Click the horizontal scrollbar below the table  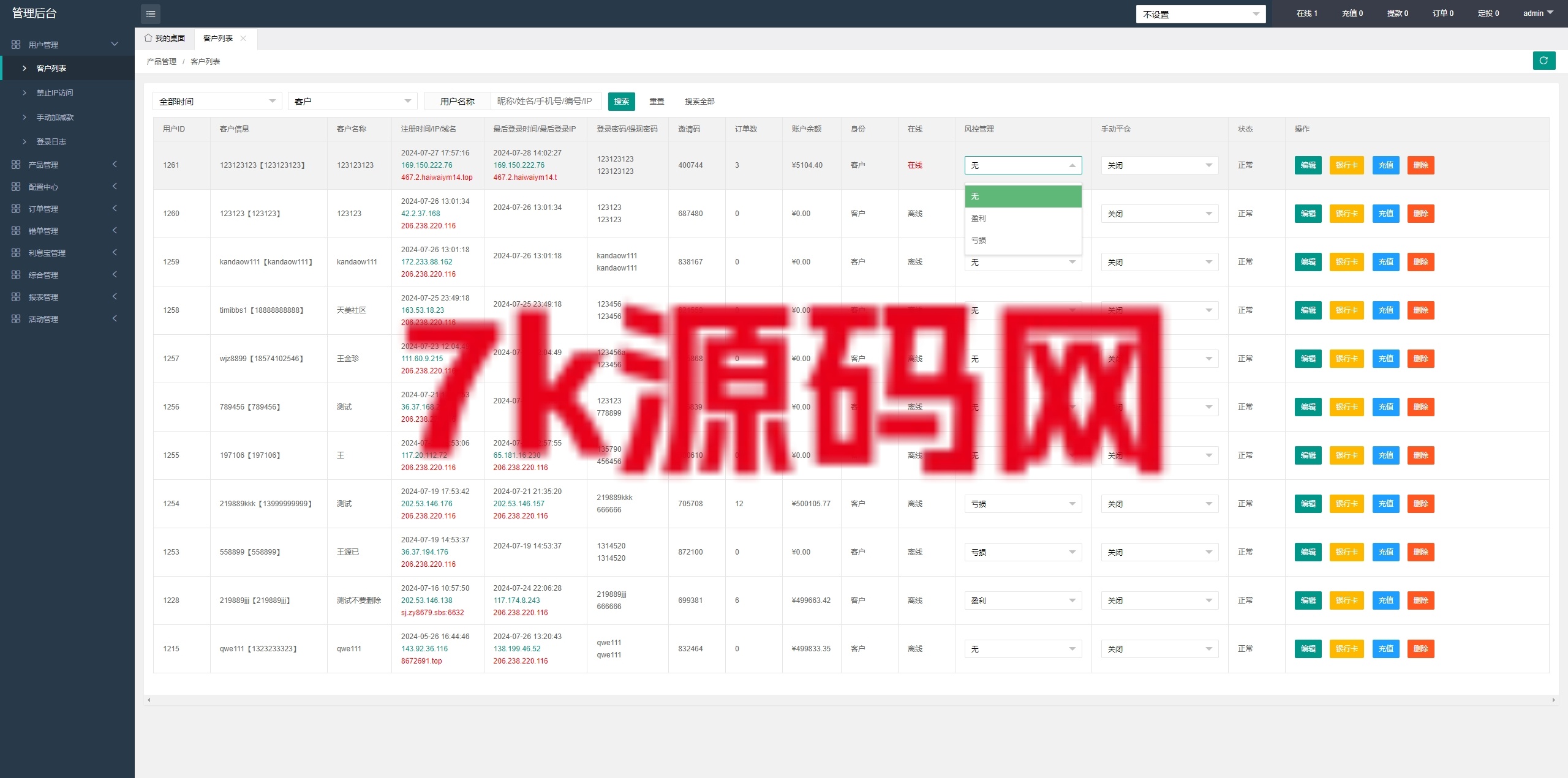(x=851, y=700)
